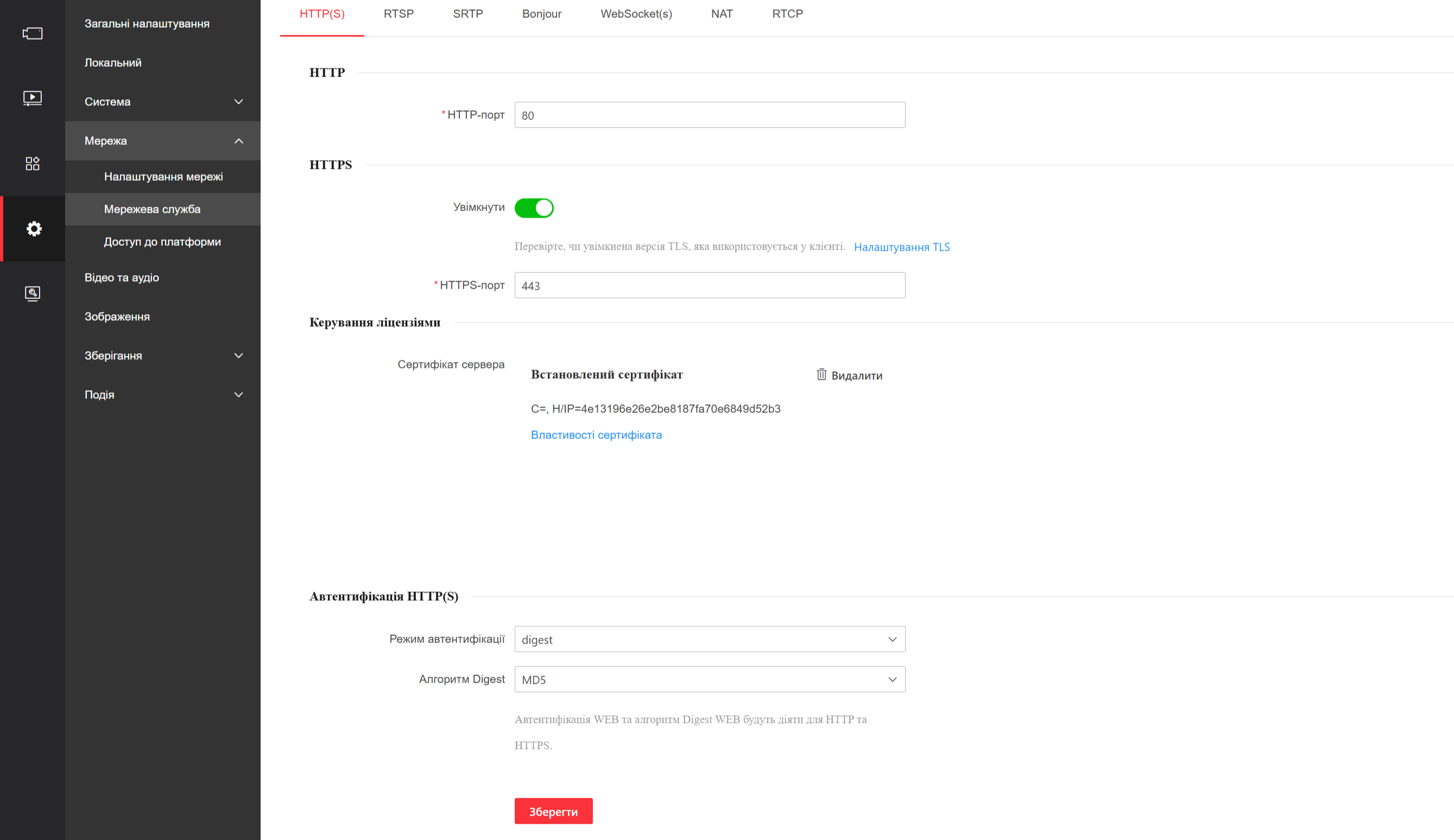Select the Мережа menu item

[x=163, y=141]
